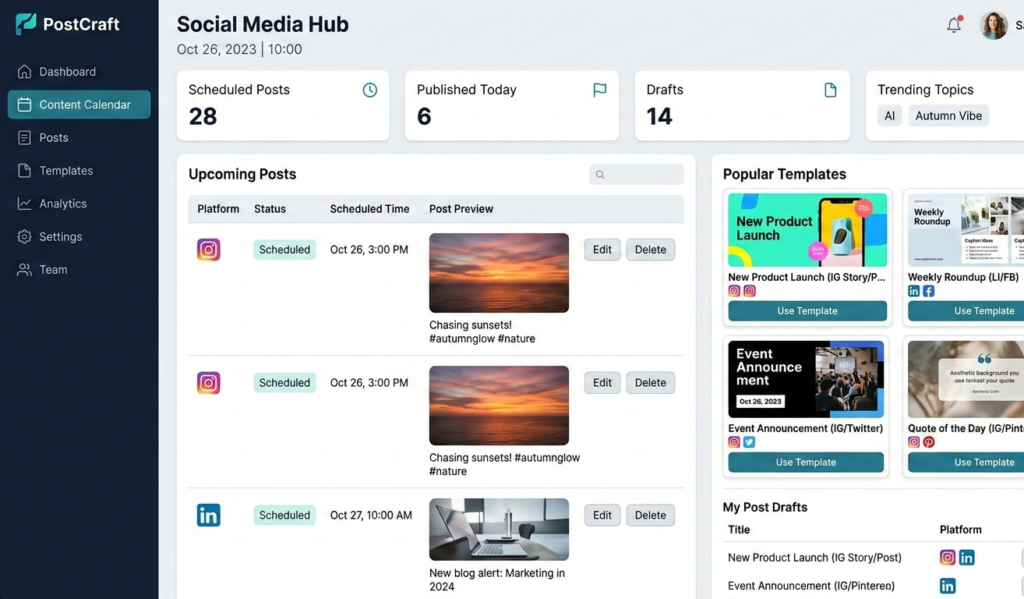Open the Templates section
Screen dimensions: 1024x599
pos(66,170)
